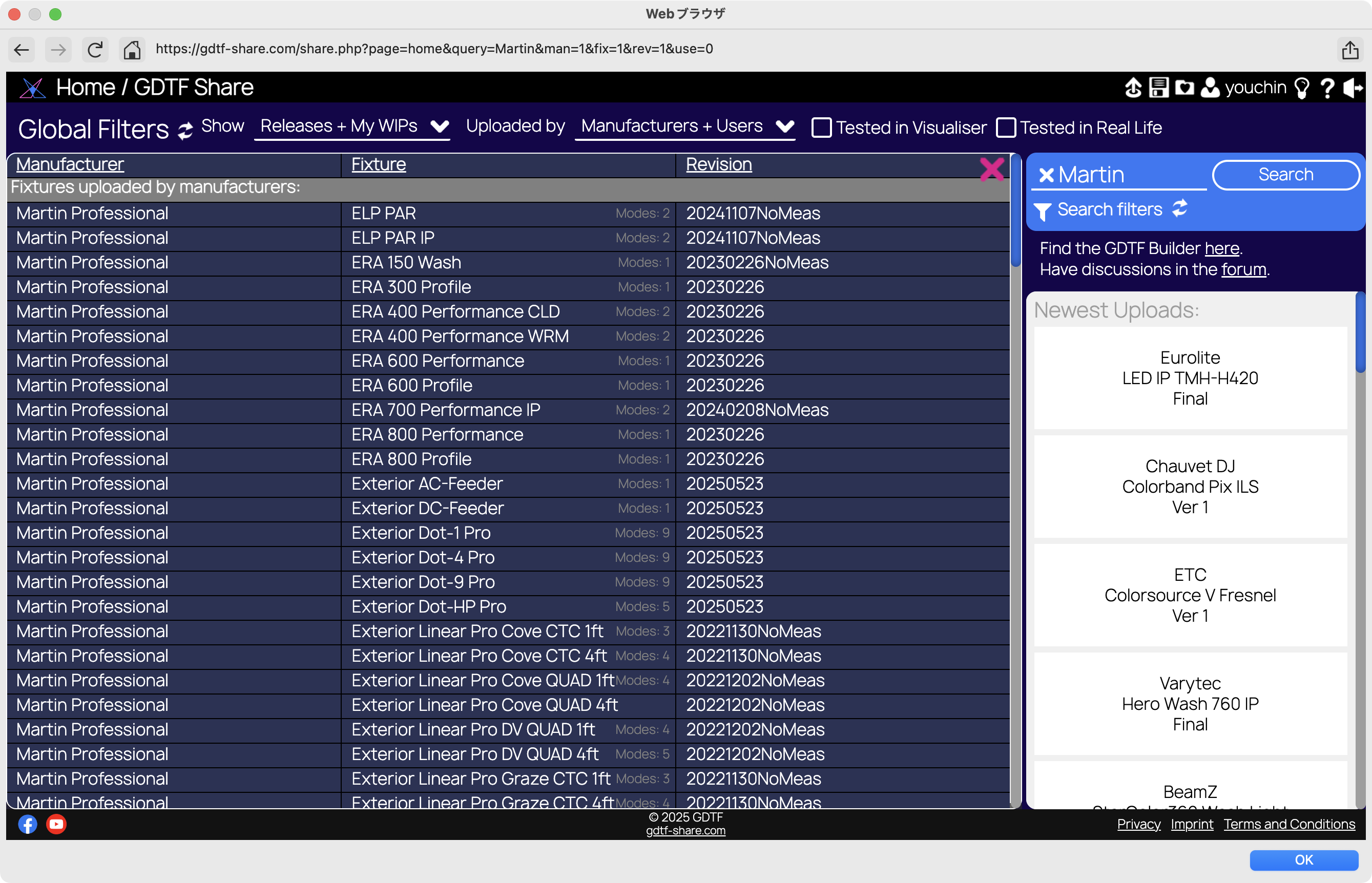Close results table with pink X
The height and width of the screenshot is (883, 1372).
(x=992, y=169)
